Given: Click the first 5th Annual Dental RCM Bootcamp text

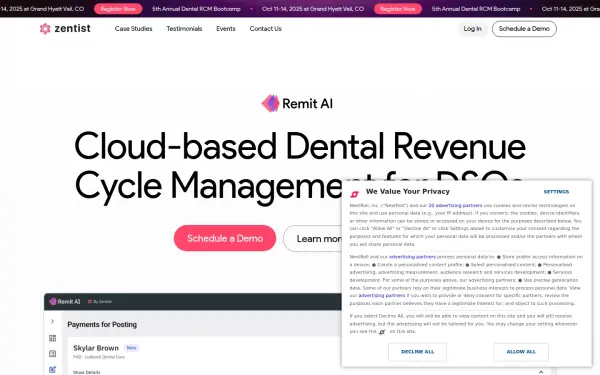Looking at the screenshot, I should coord(196,9).
